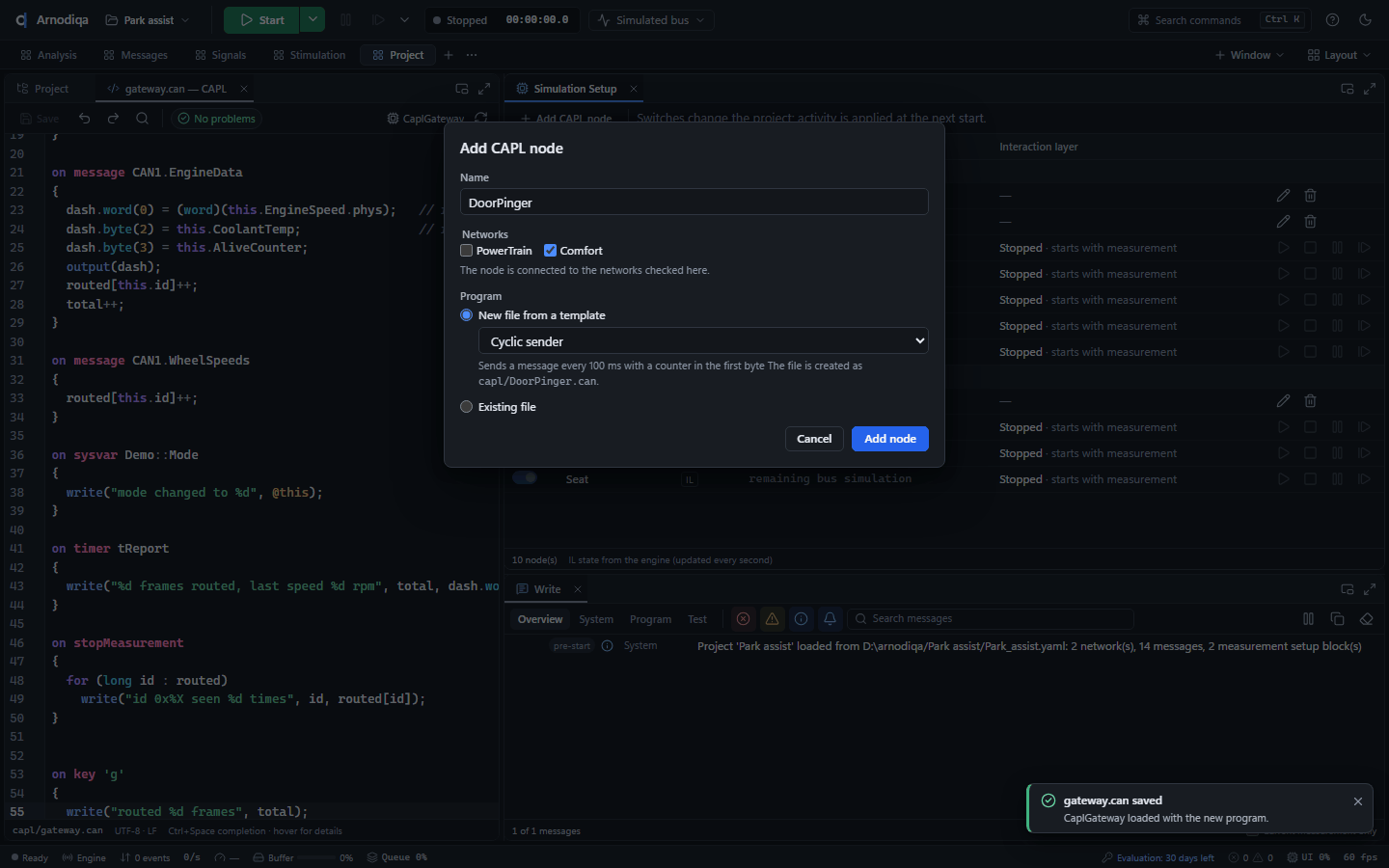Expand the chevron next to the step icon
This screenshot has width=1389, height=868.
404,19
